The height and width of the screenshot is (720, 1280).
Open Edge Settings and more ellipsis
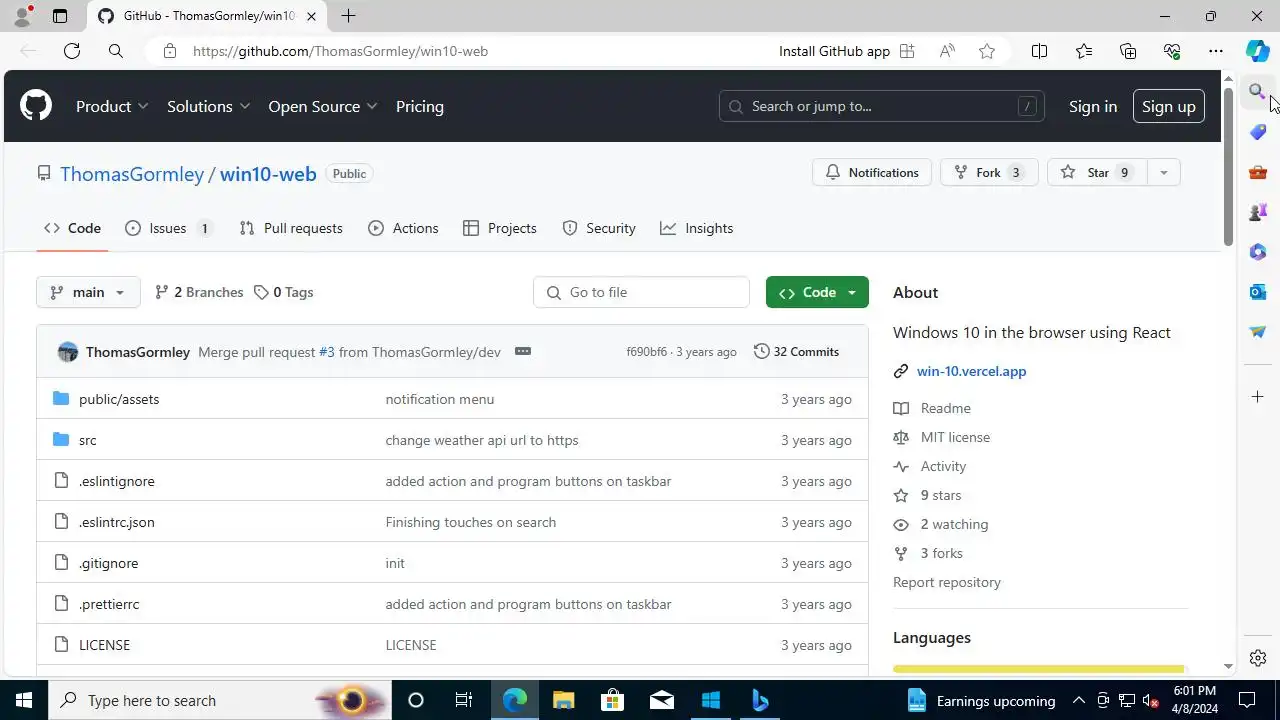[x=1216, y=51]
